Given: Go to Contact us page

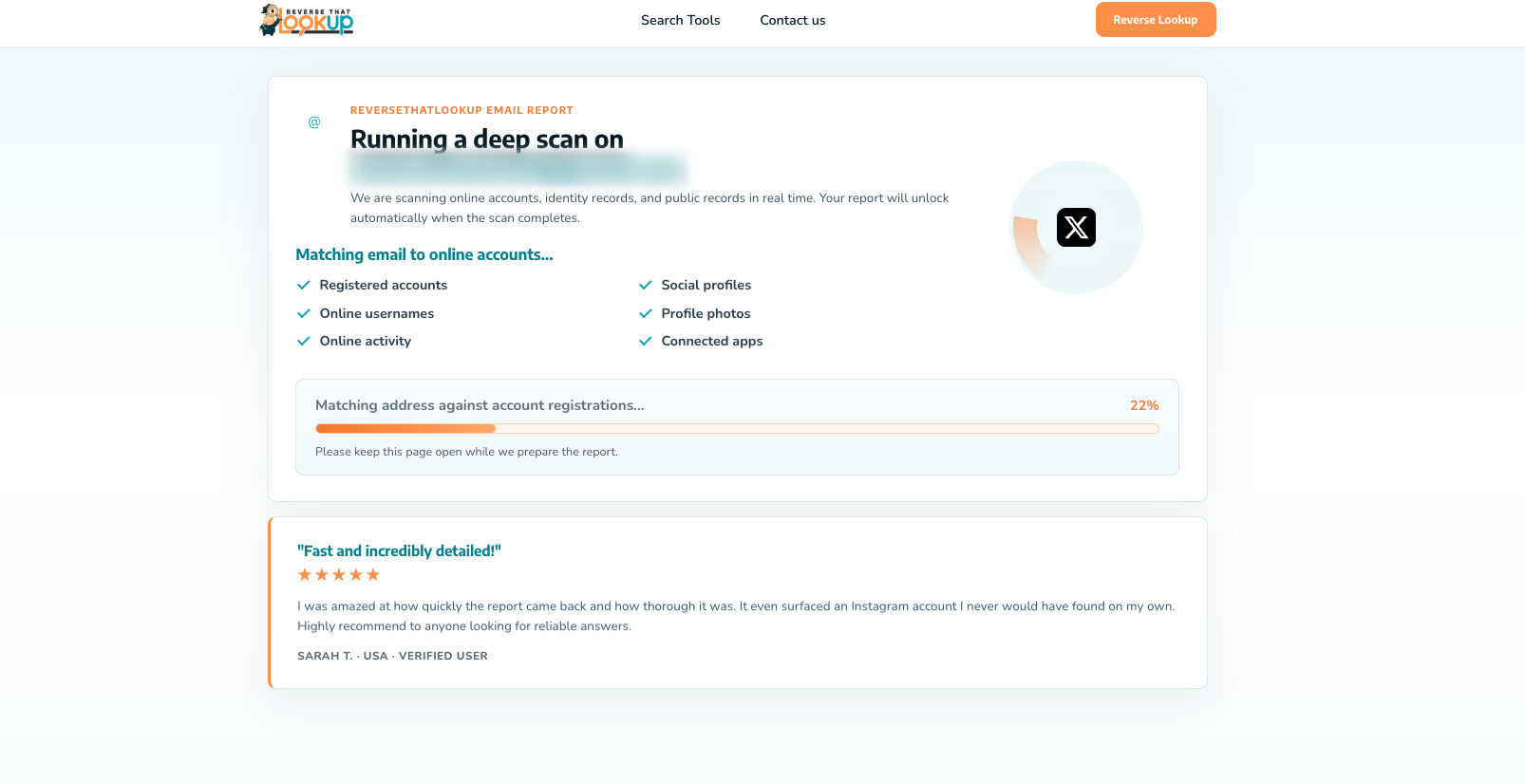Looking at the screenshot, I should point(792,20).
